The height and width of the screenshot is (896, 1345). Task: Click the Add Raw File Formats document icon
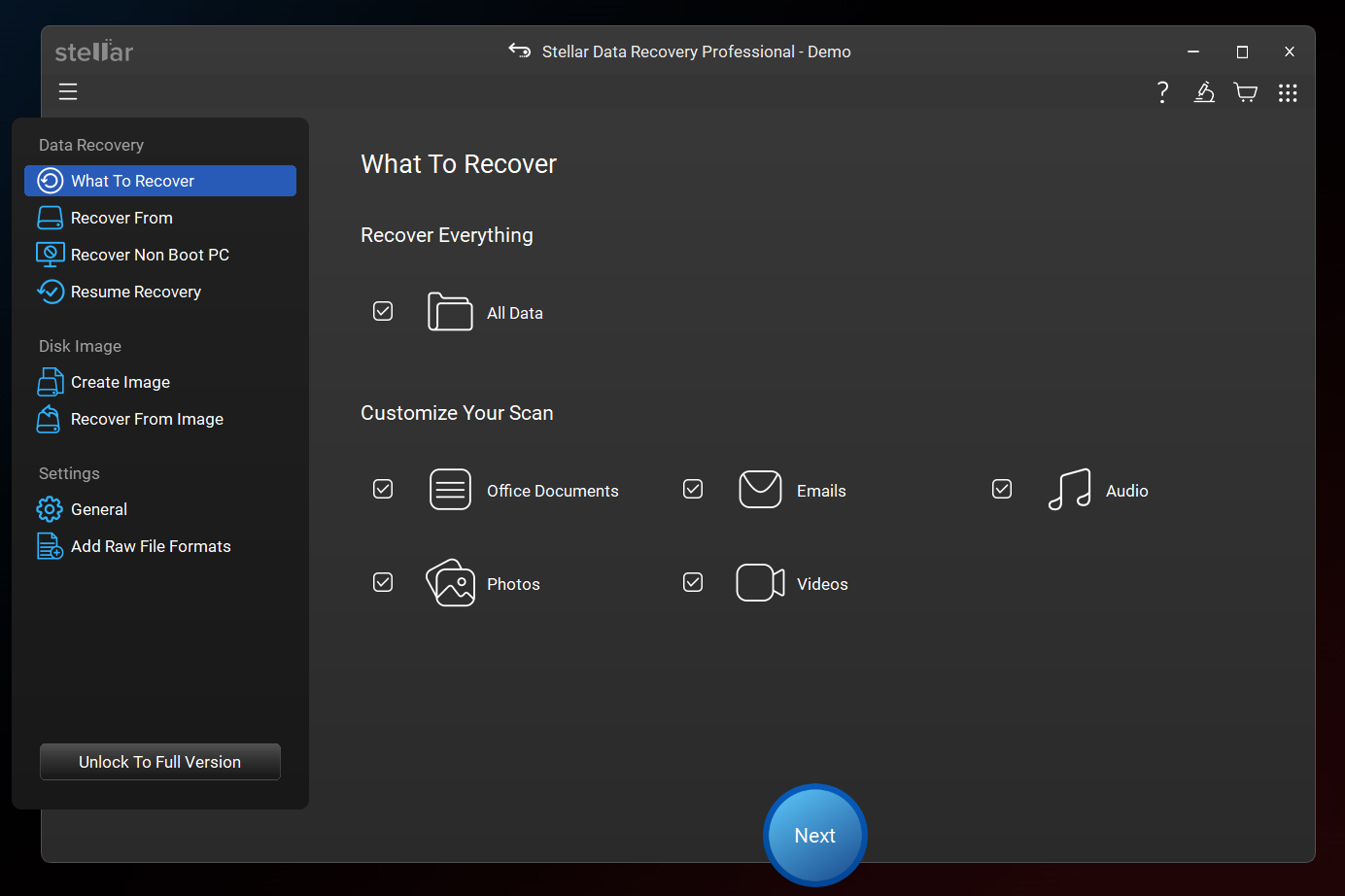point(50,546)
